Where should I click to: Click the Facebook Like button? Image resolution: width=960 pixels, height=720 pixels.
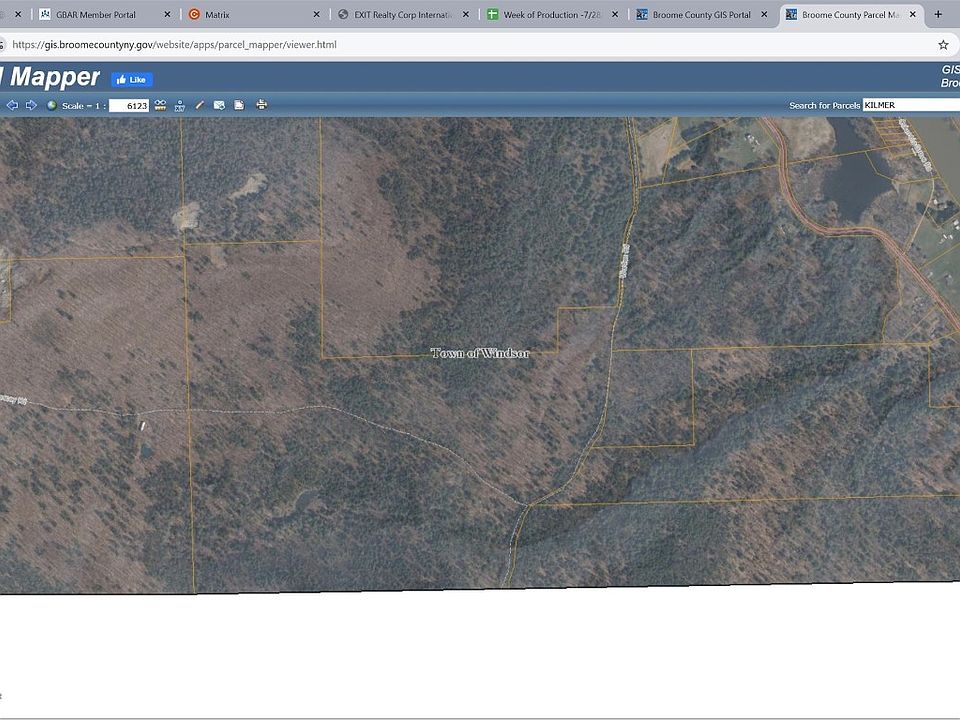click(132, 80)
